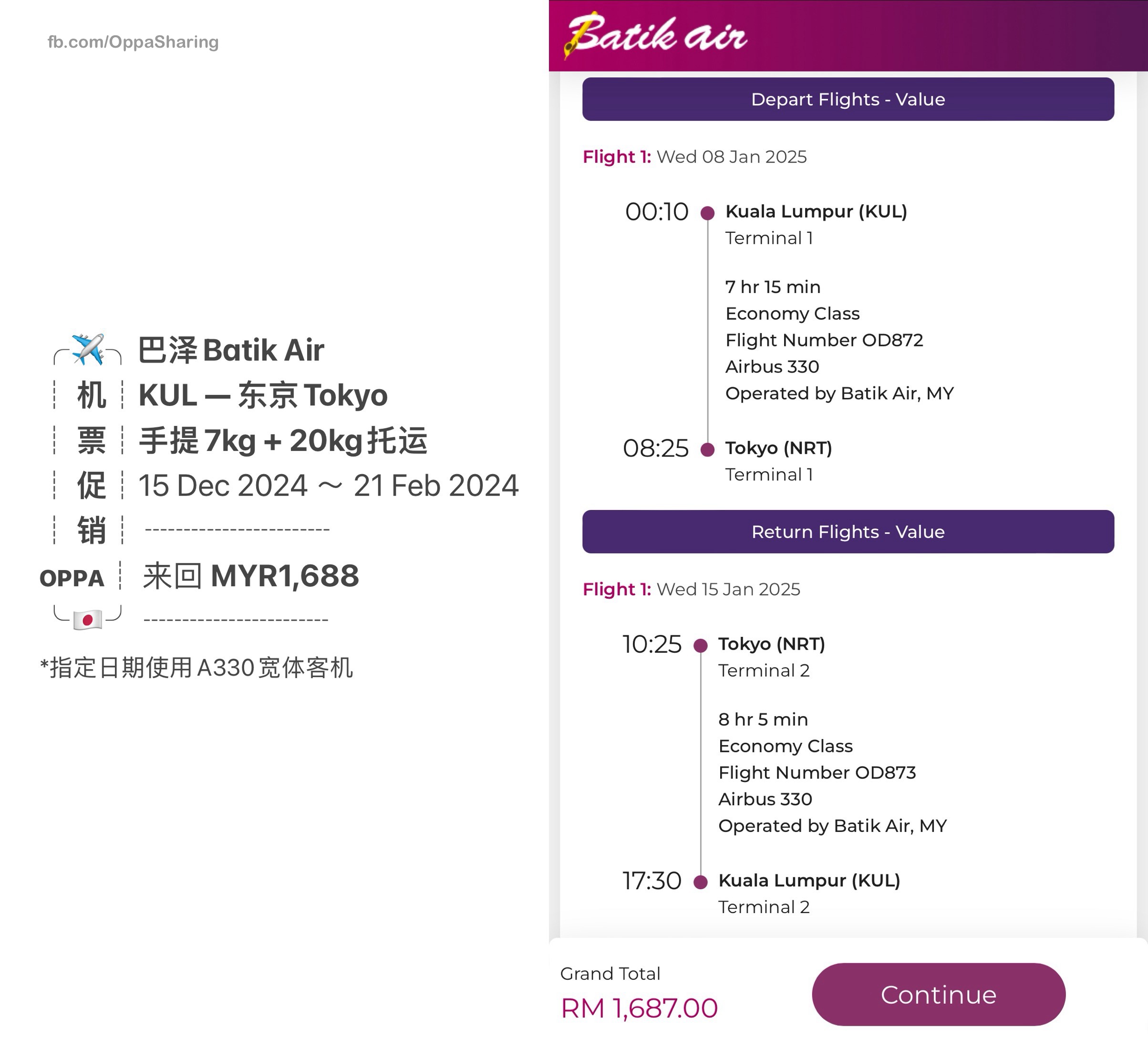This screenshot has height=1040, width=1148.
Task: Open the fb.com/OppaSharing link
Action: click(133, 42)
